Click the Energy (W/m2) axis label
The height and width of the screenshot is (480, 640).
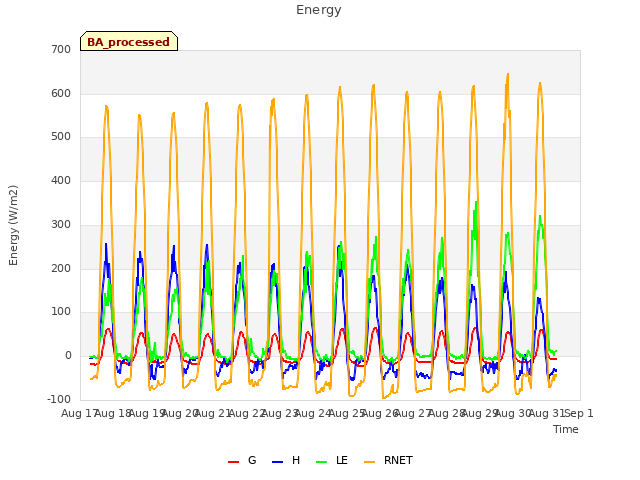pyautogui.click(x=13, y=225)
